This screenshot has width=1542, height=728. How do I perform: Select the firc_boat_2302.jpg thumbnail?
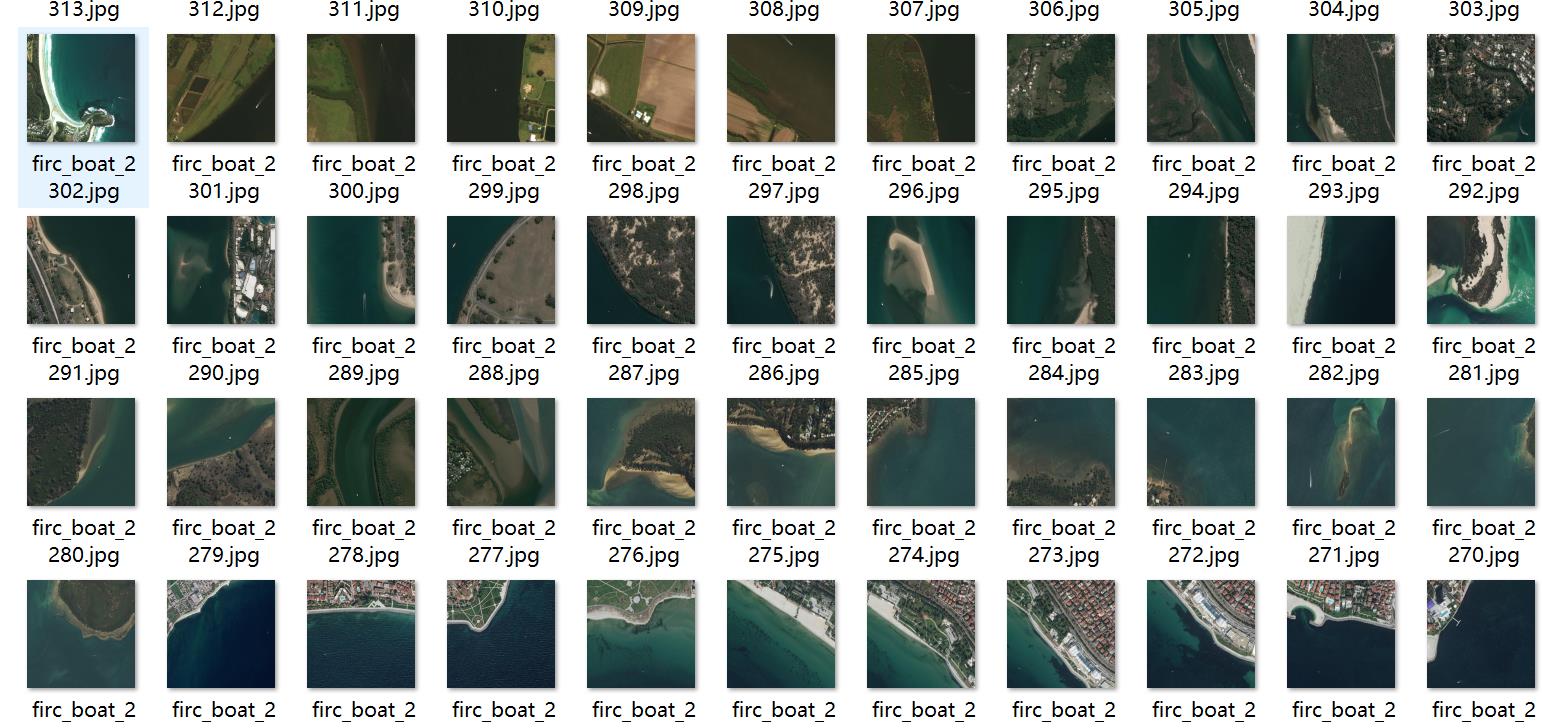pyautogui.click(x=81, y=88)
